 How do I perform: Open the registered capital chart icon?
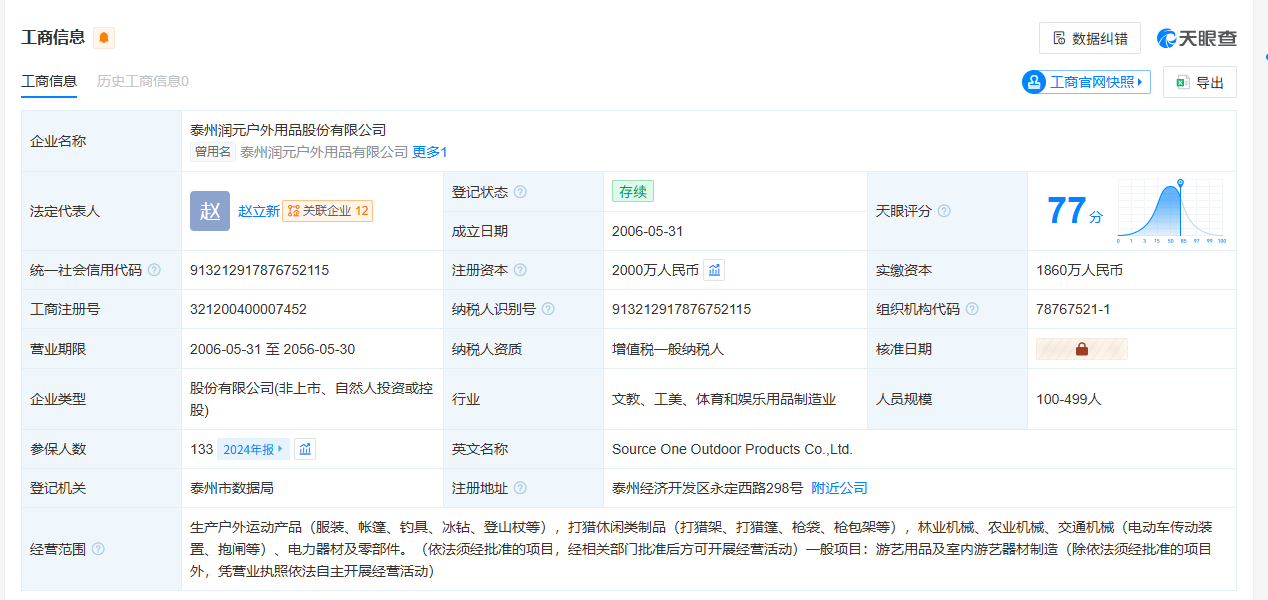[x=714, y=270]
